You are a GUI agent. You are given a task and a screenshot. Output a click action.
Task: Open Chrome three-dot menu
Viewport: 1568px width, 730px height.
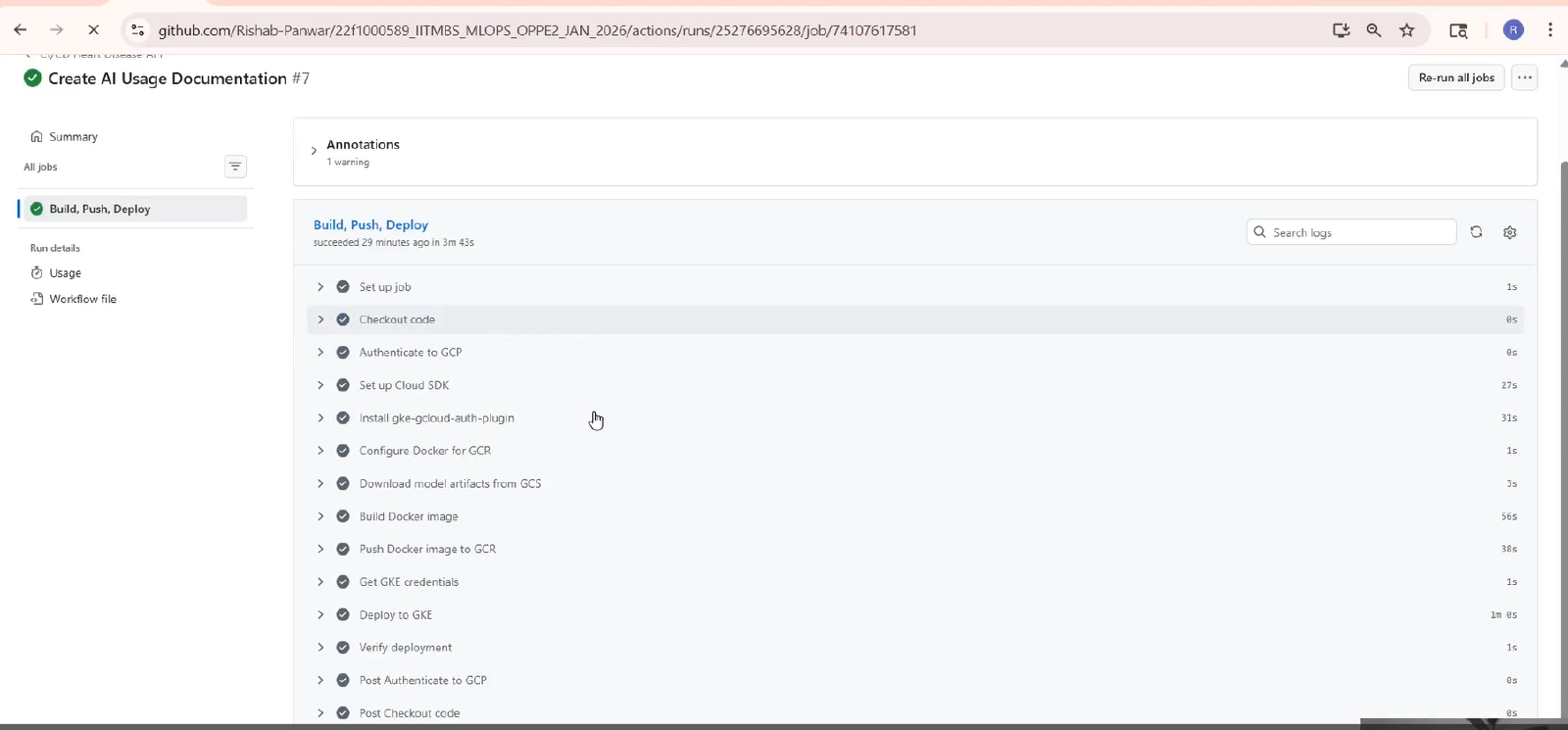[1550, 30]
